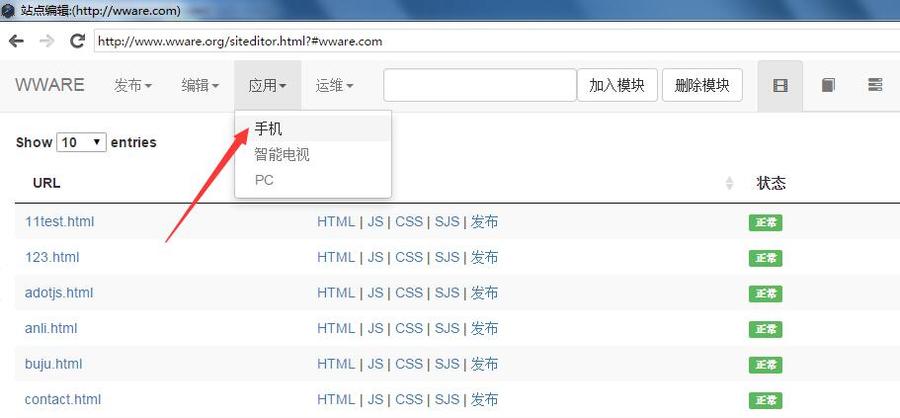Click HTML link in buju.html row
The height and width of the screenshot is (418, 900).
(336, 364)
